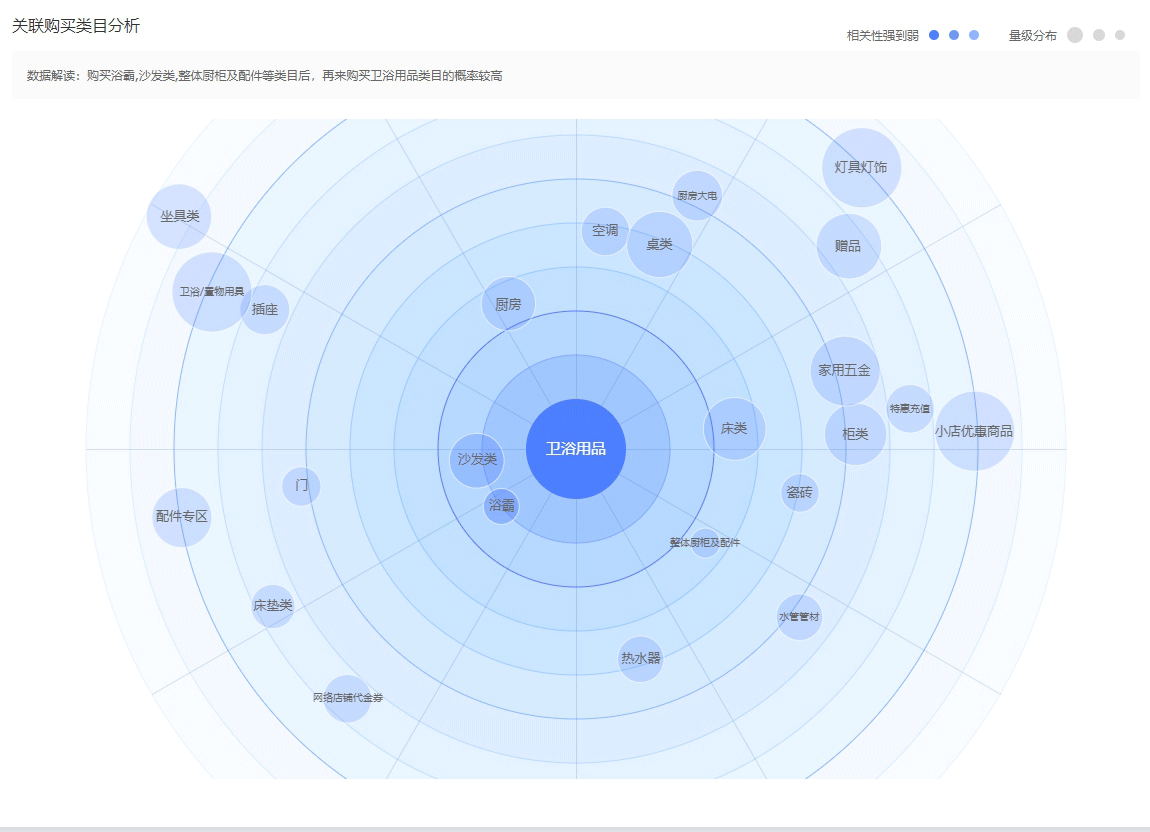Viewport: 1150px width, 832px height.
Task: Click the lightest blue correlation legend dot
Action: (974, 35)
